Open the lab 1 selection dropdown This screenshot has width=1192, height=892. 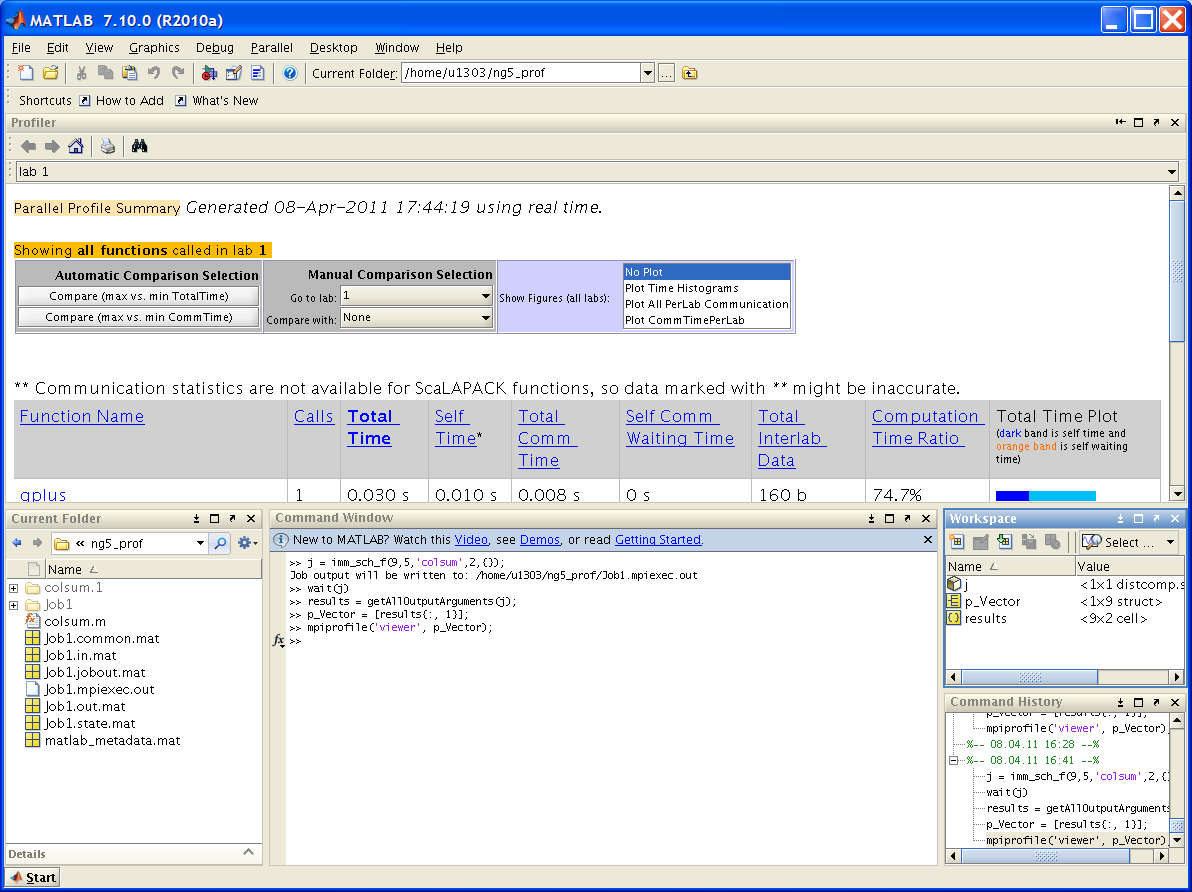pyautogui.click(x=1171, y=172)
